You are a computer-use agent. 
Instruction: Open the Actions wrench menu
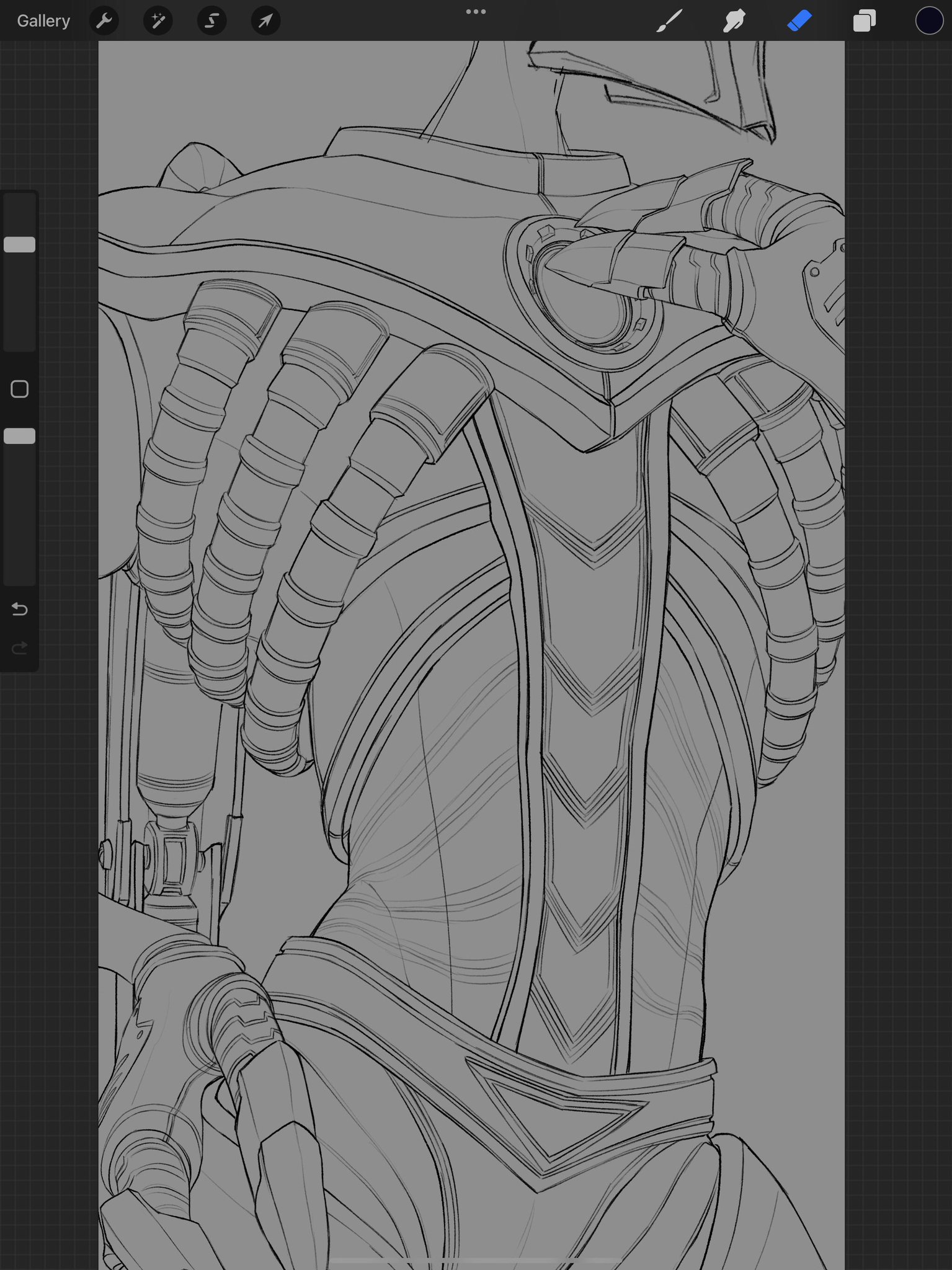point(104,21)
